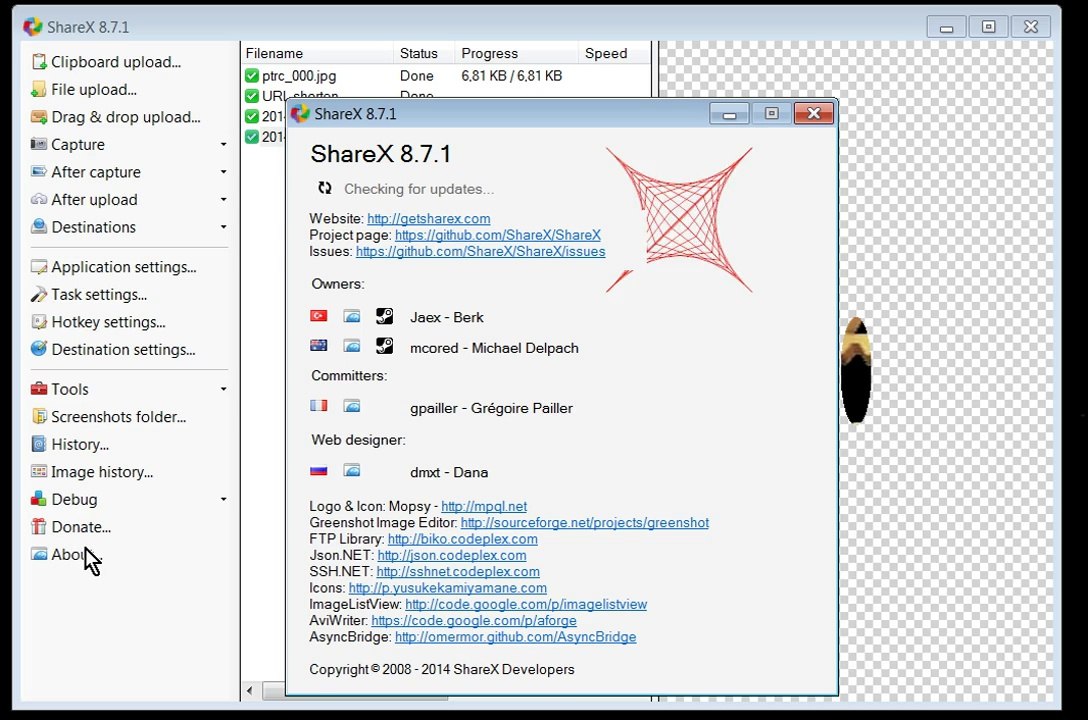Click the Hotkey settings icon
This screenshot has height=720, width=1088.
point(39,322)
